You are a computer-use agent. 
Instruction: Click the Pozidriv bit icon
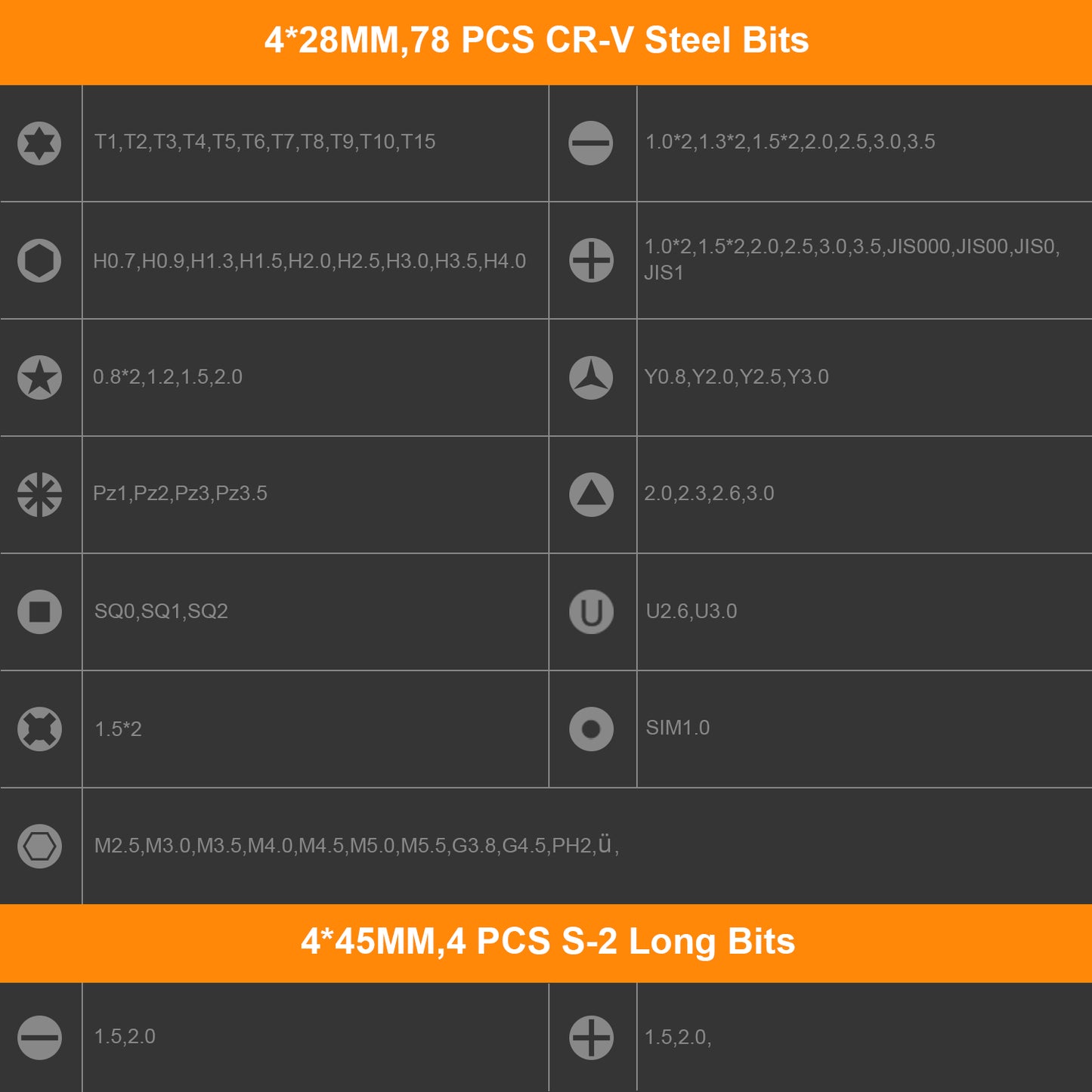(x=39, y=494)
